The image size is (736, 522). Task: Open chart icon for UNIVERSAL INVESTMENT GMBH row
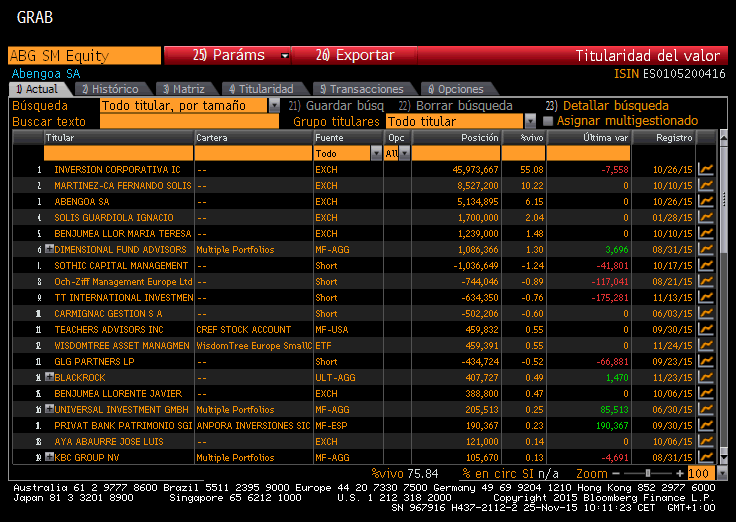click(705, 409)
